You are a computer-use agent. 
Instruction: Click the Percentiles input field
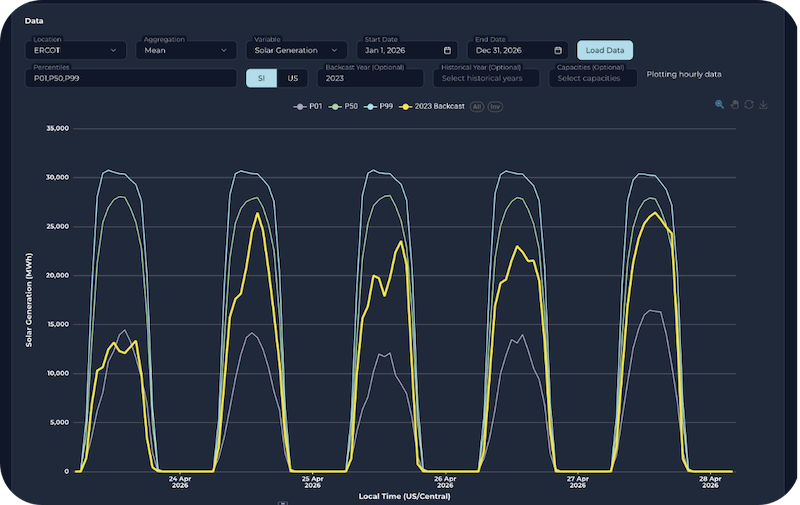(x=132, y=78)
